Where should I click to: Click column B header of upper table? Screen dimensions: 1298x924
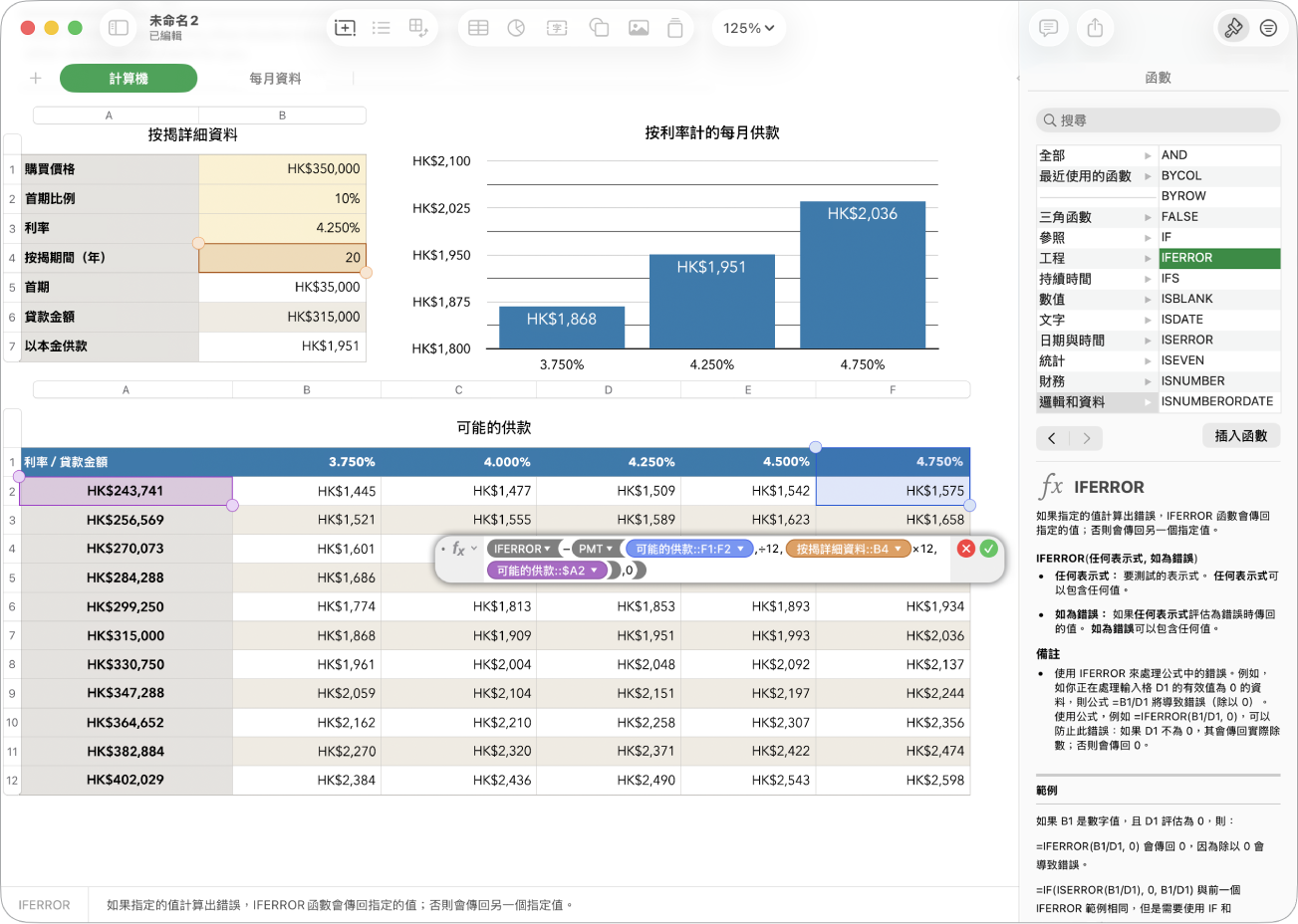tap(282, 115)
